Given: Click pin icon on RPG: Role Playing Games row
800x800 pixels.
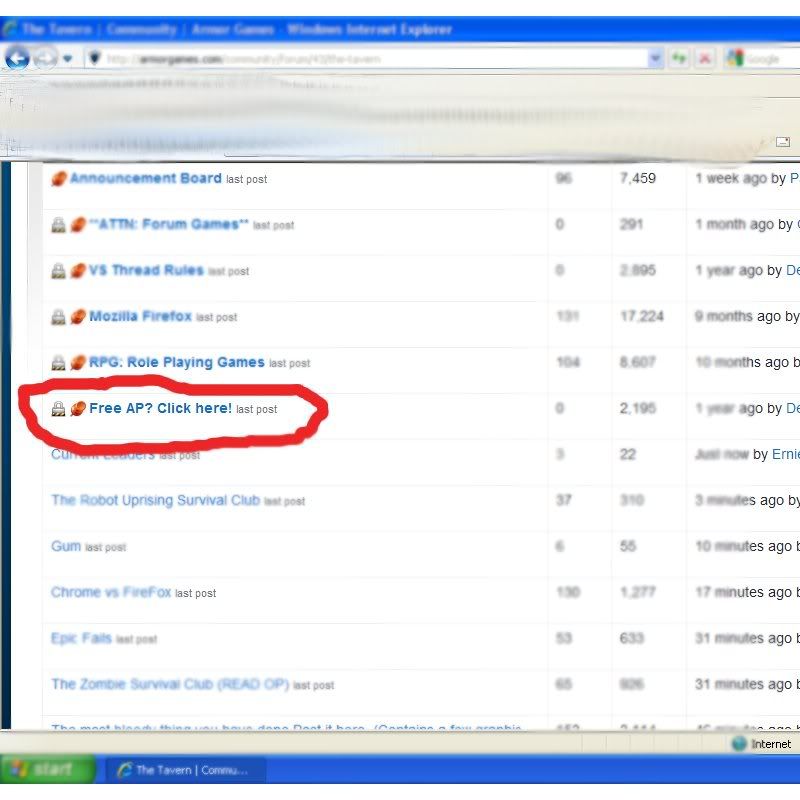Looking at the screenshot, I should 78,363.
